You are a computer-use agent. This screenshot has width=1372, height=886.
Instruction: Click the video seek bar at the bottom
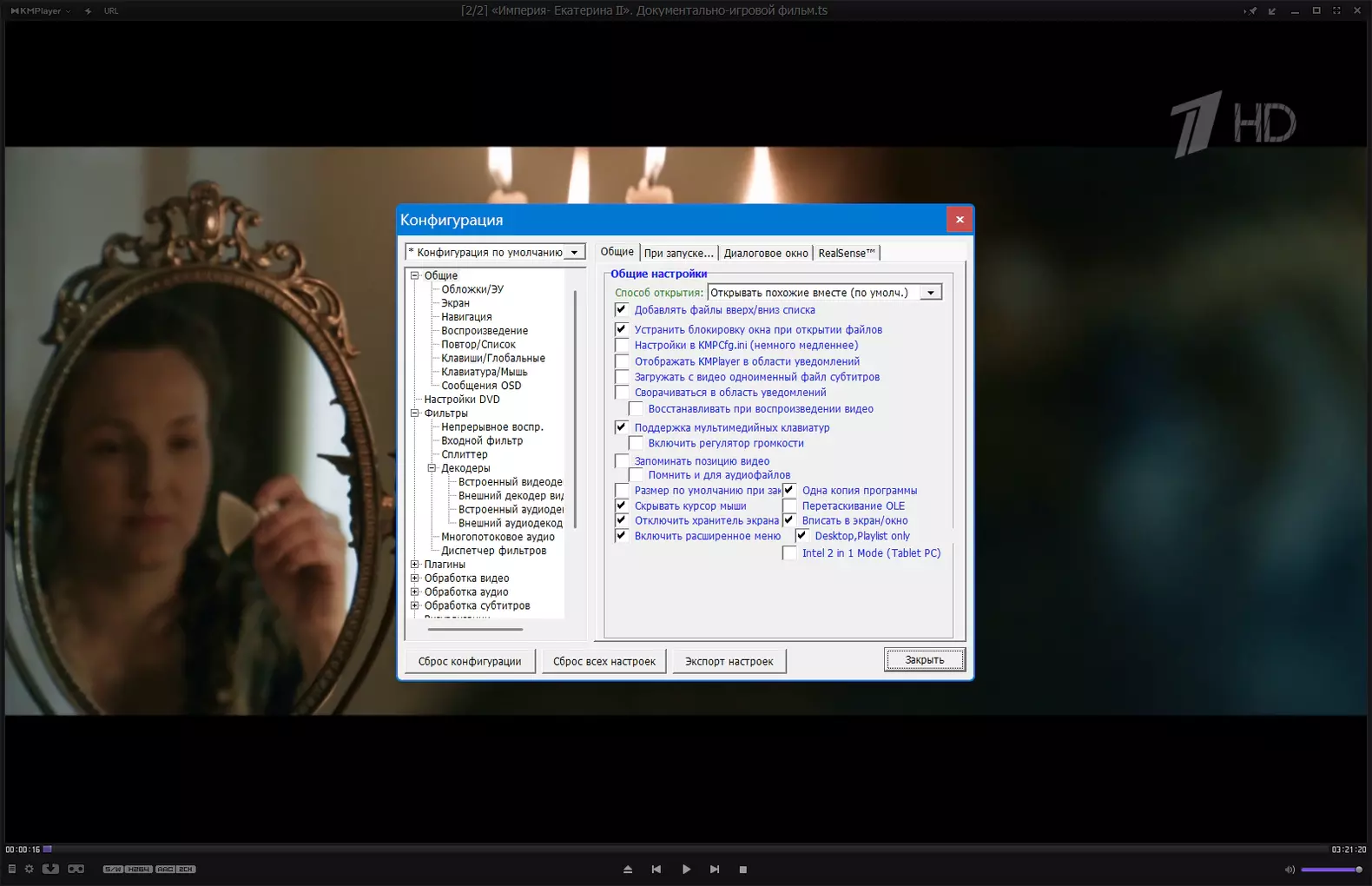click(686, 850)
